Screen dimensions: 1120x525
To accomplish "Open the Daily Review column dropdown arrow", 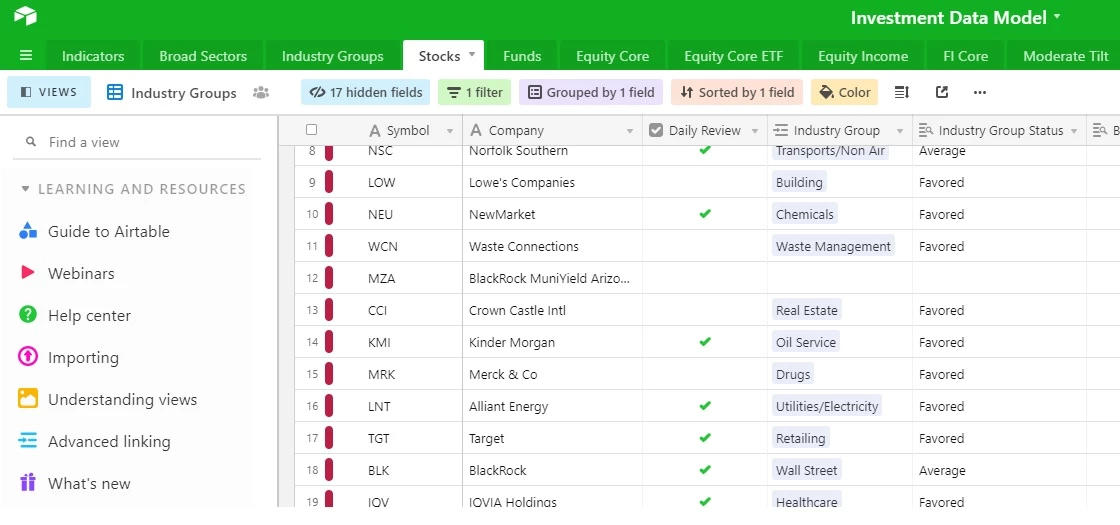I will (x=755, y=131).
